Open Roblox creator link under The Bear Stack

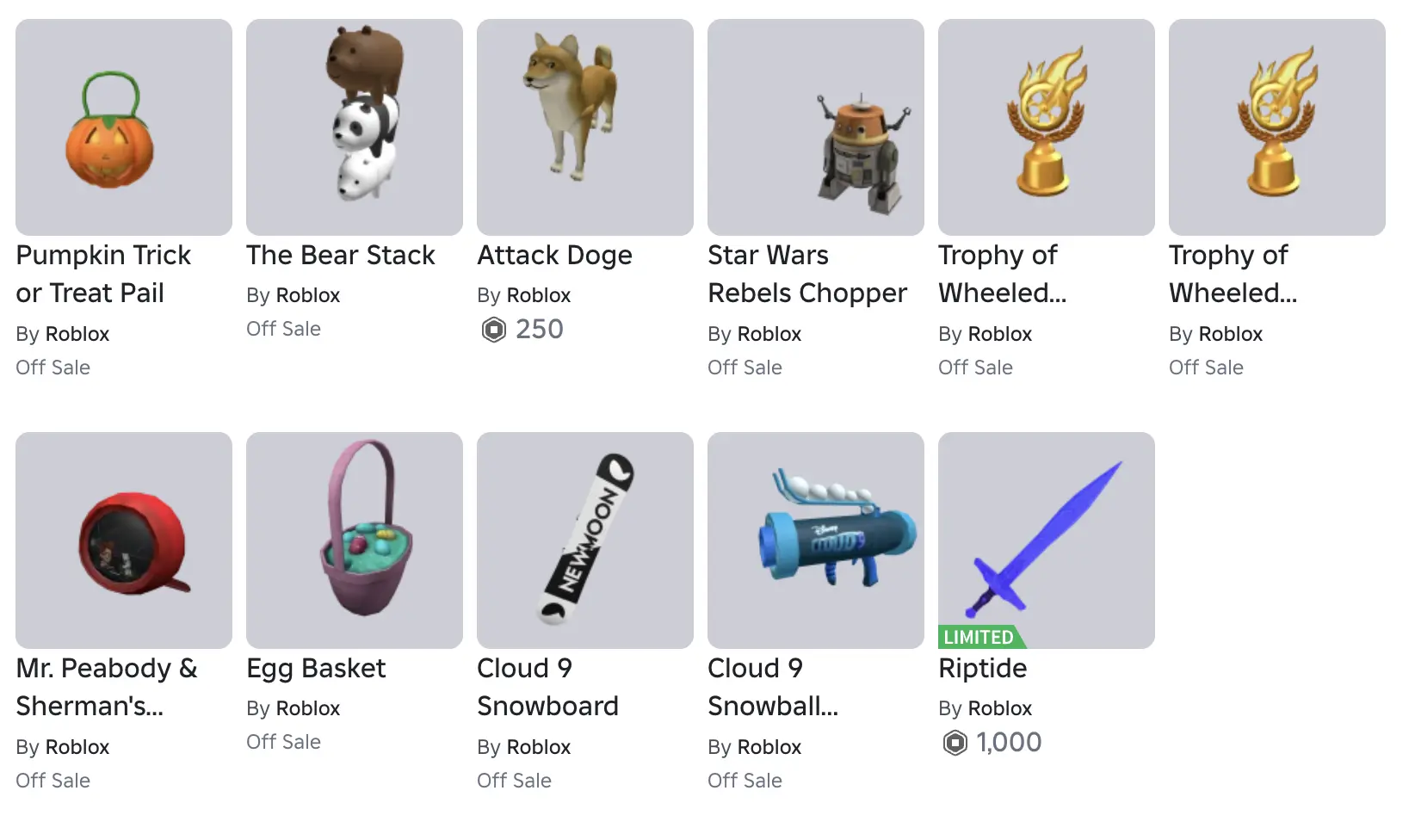tap(308, 295)
